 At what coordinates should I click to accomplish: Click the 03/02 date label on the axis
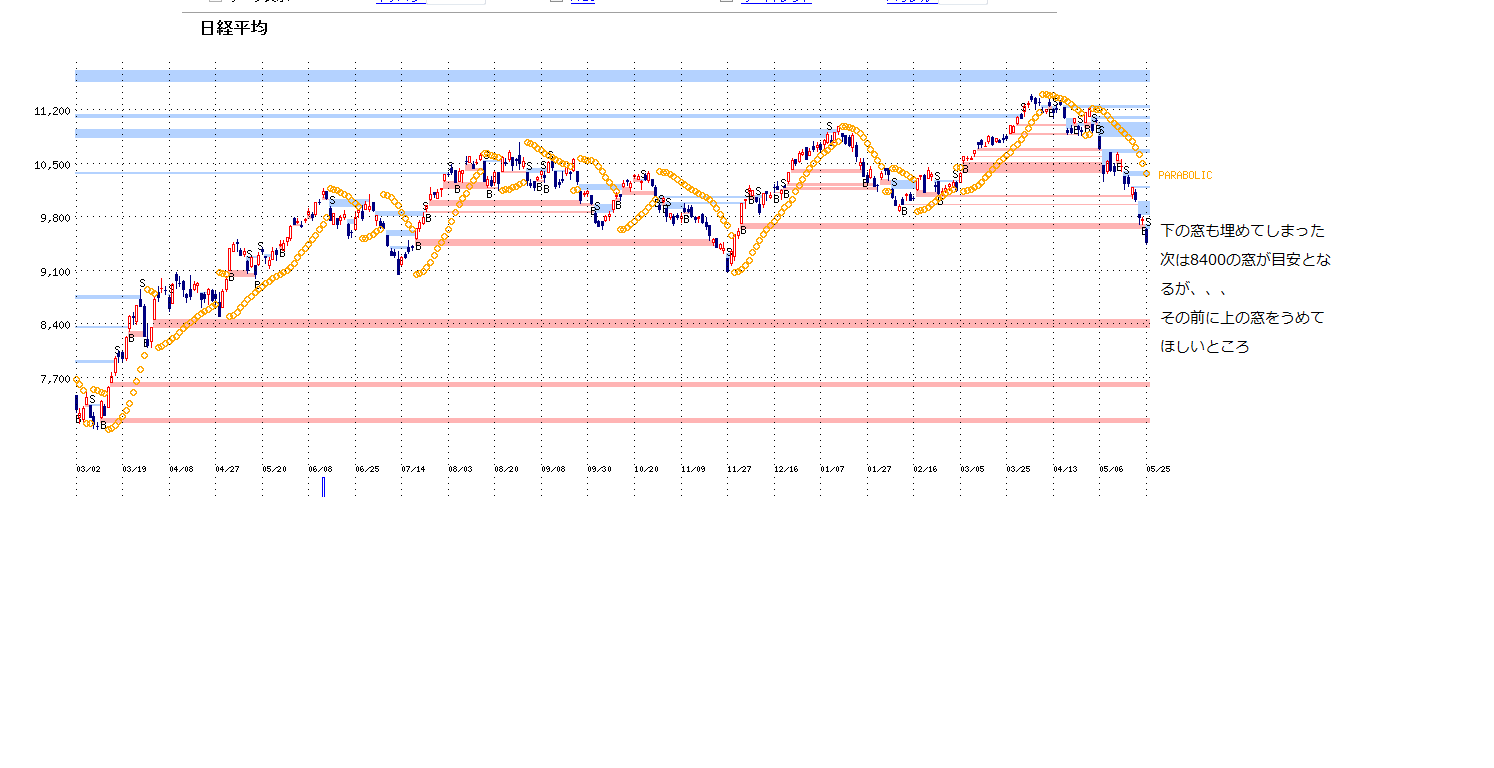click(88, 469)
